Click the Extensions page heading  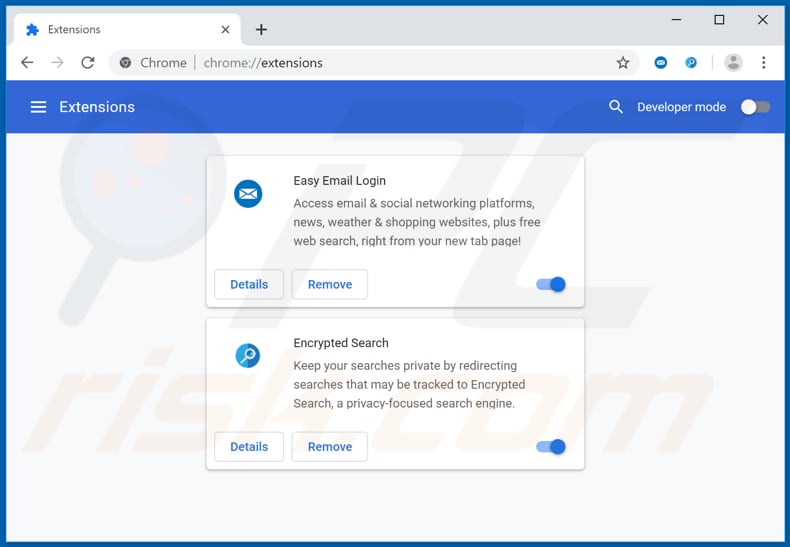(x=97, y=107)
